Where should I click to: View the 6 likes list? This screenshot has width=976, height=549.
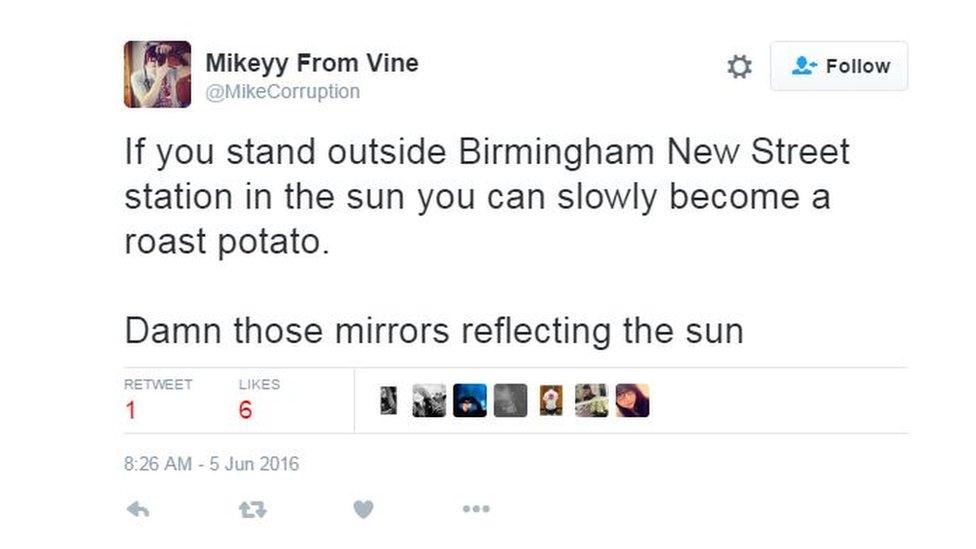pyautogui.click(x=246, y=410)
